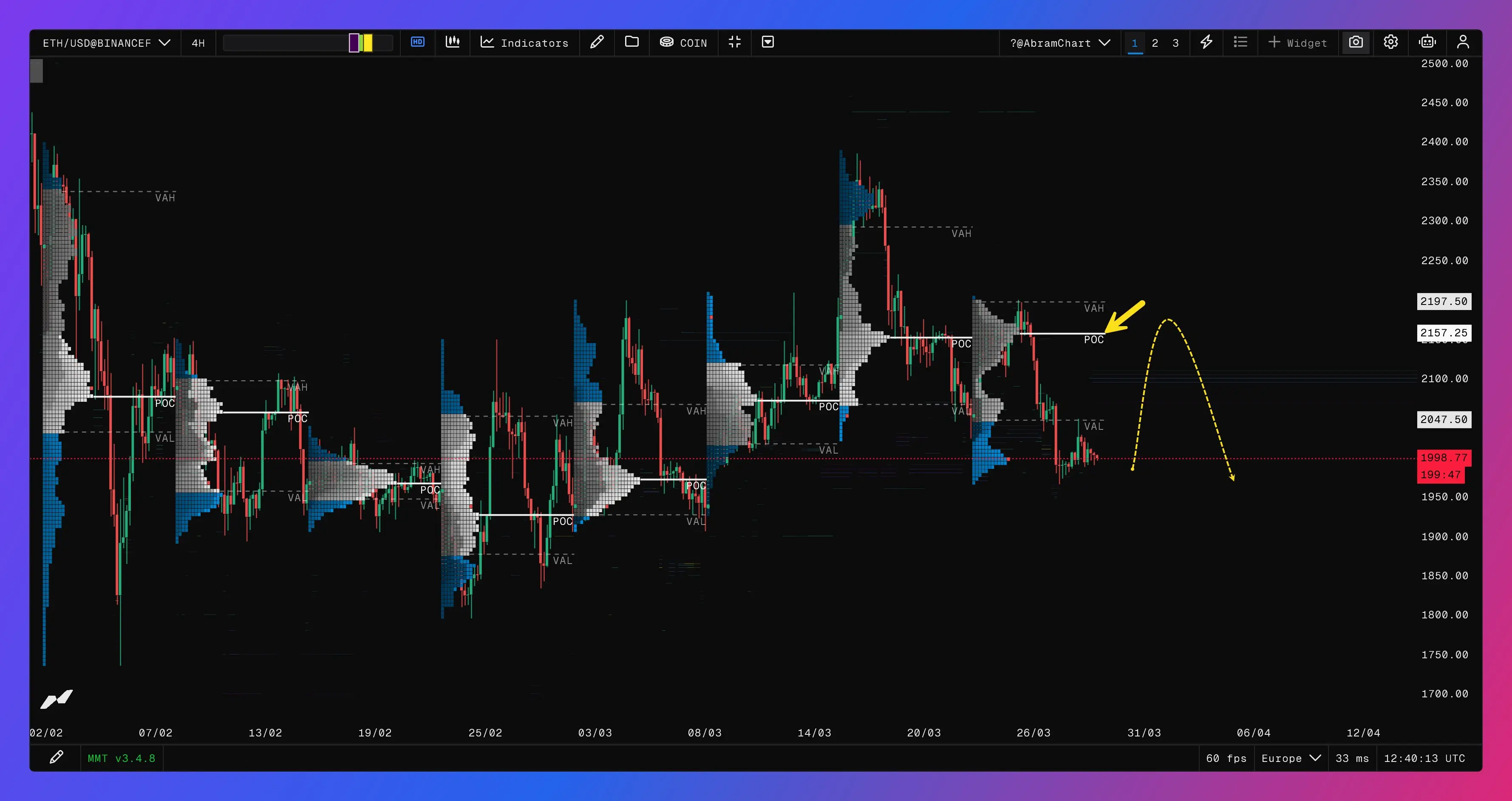The image size is (1512, 801).
Task: Click the COIN button
Action: [x=683, y=43]
